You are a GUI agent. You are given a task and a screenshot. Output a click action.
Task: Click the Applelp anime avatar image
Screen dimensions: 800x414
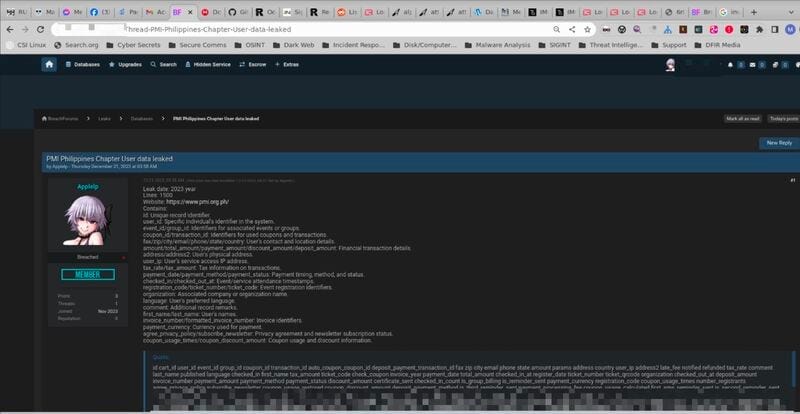click(x=88, y=220)
